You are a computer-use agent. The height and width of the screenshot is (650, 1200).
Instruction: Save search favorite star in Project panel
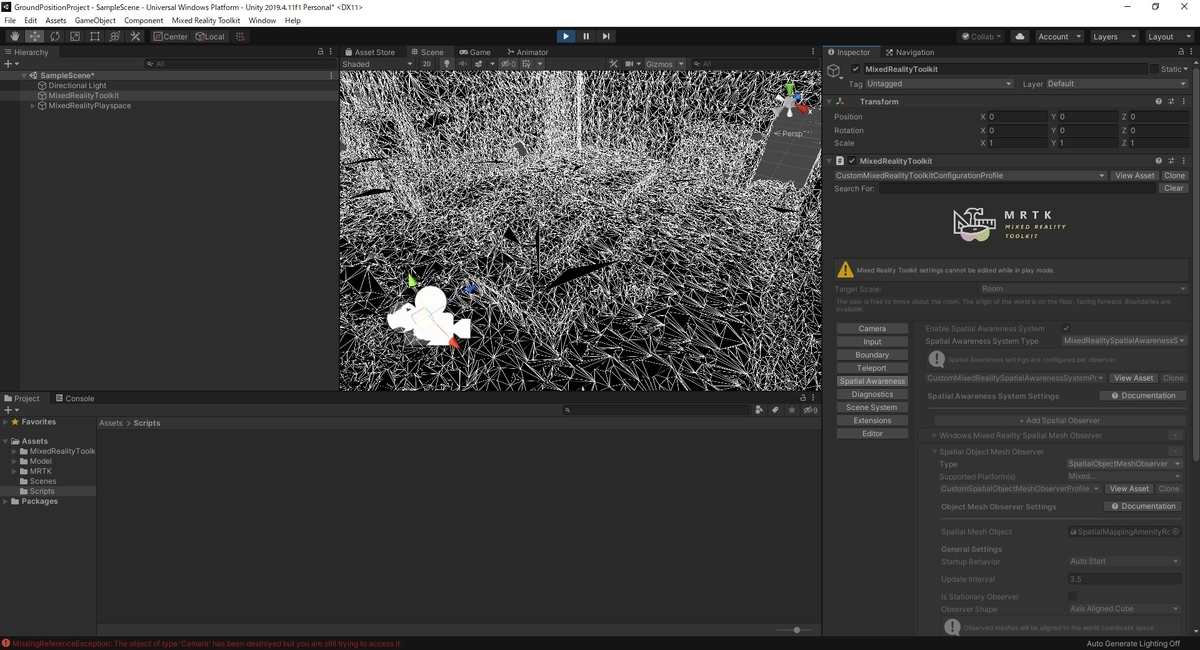tap(792, 410)
